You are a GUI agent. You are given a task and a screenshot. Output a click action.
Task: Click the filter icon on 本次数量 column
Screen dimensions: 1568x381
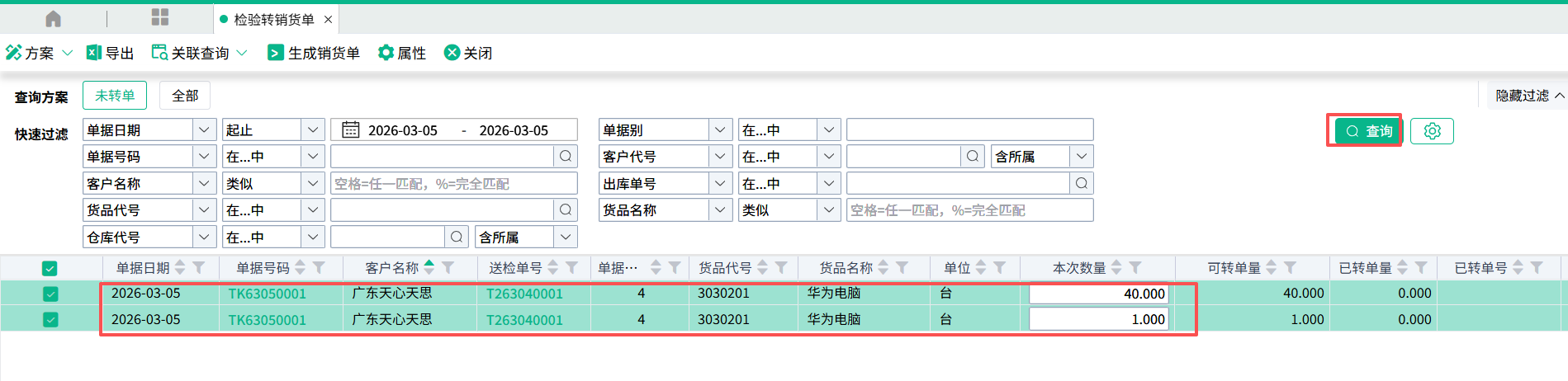tap(1135, 268)
